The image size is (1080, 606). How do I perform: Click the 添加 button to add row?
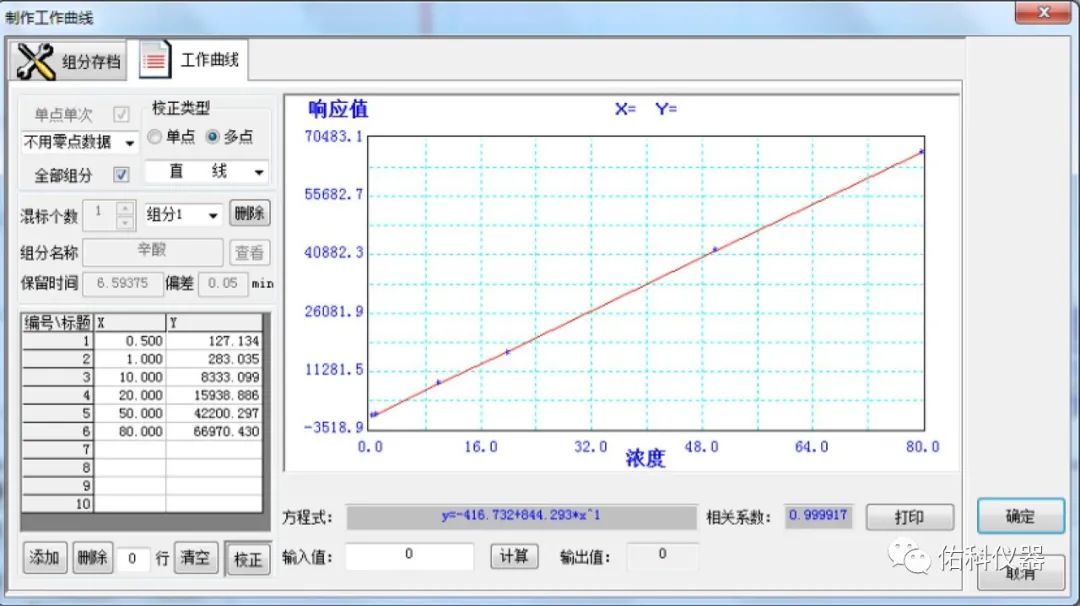pyautogui.click(x=45, y=558)
